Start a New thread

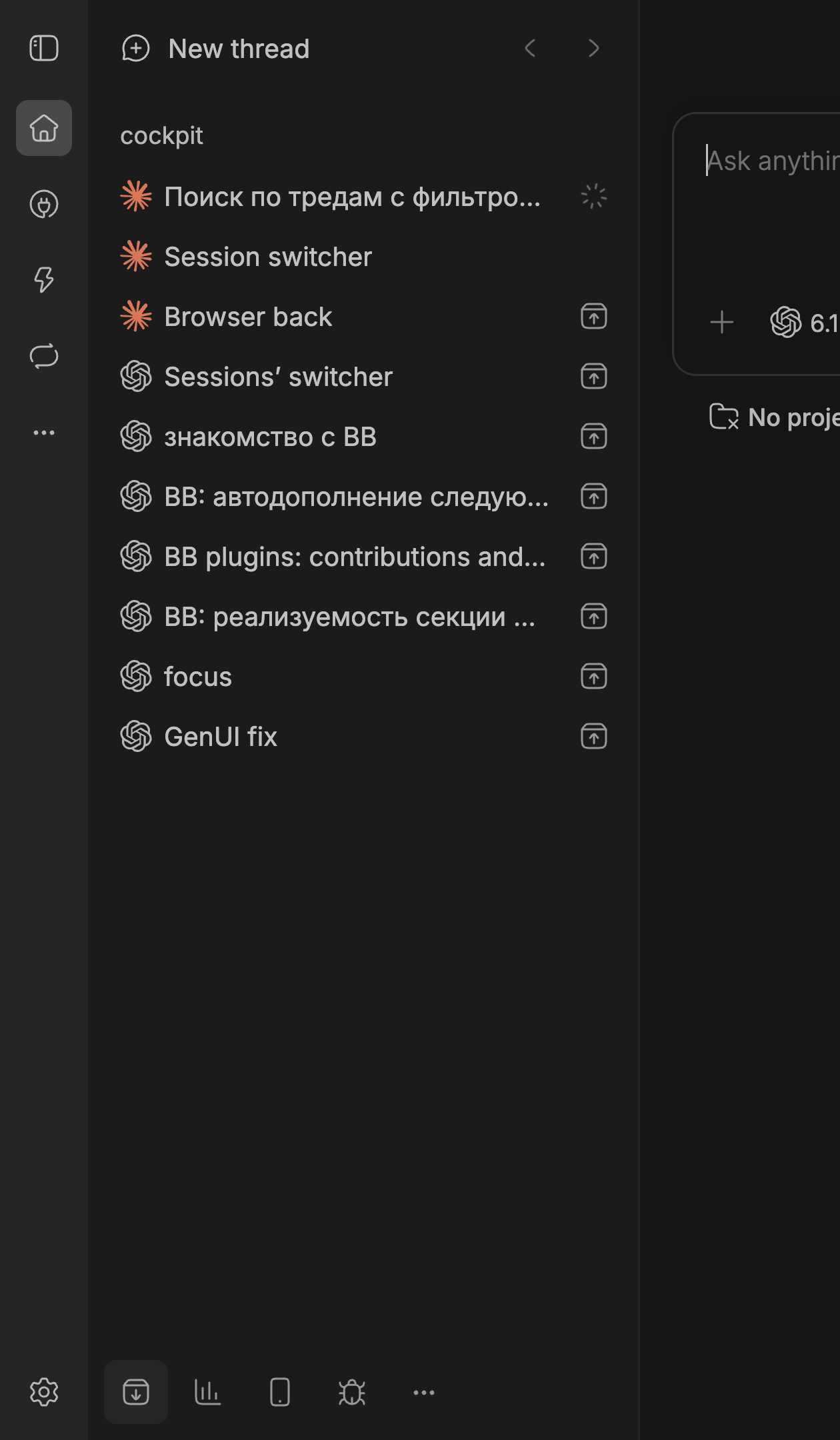pyautogui.click(x=215, y=49)
